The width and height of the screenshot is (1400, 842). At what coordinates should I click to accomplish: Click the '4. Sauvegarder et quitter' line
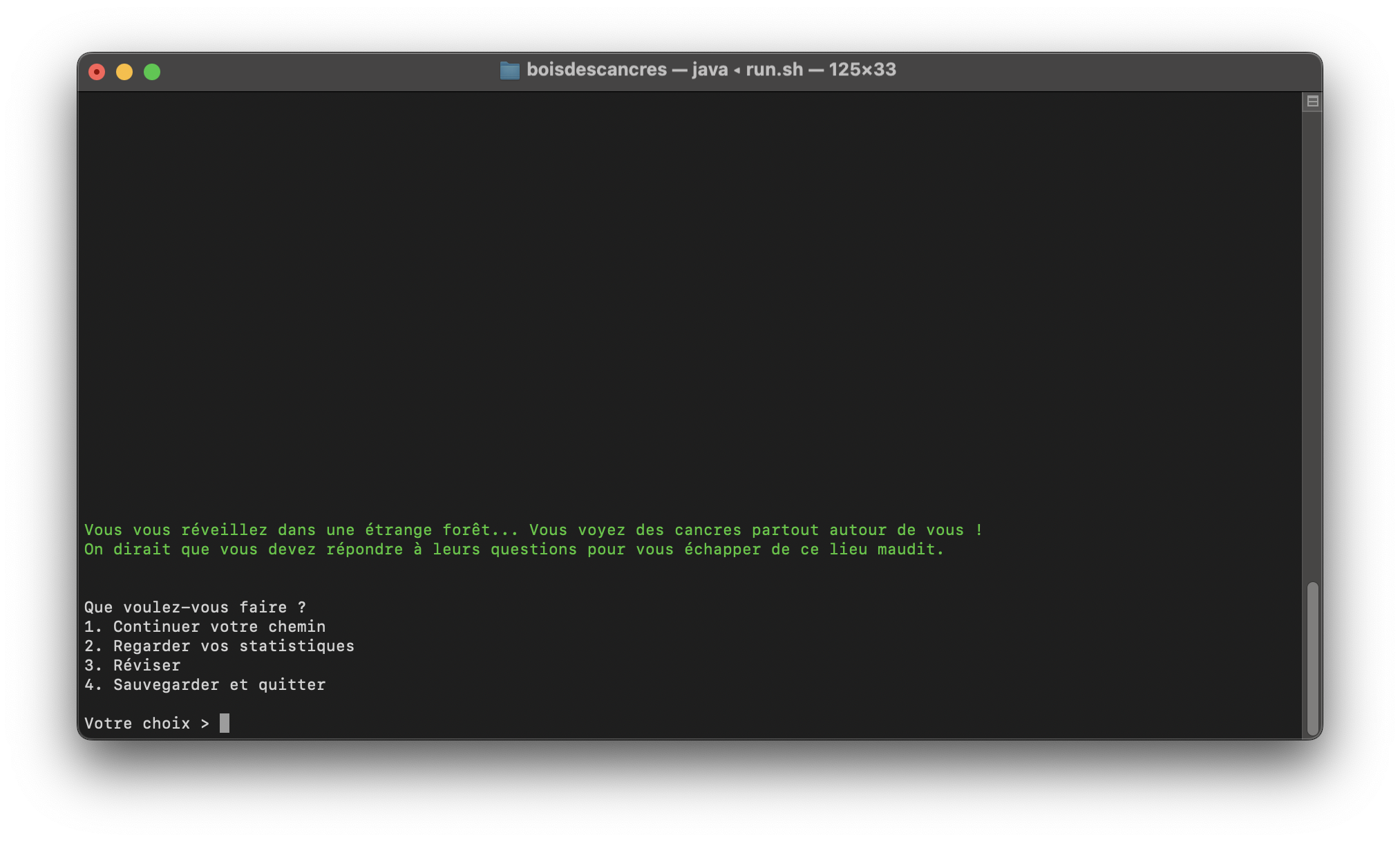(205, 684)
